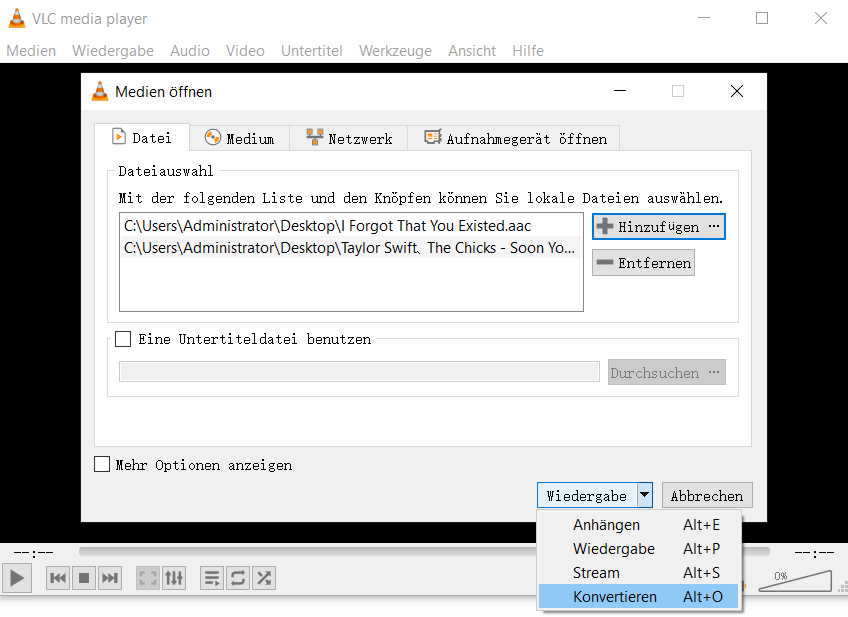Open the Video menu
Screen dimensions: 848x617
tap(245, 51)
